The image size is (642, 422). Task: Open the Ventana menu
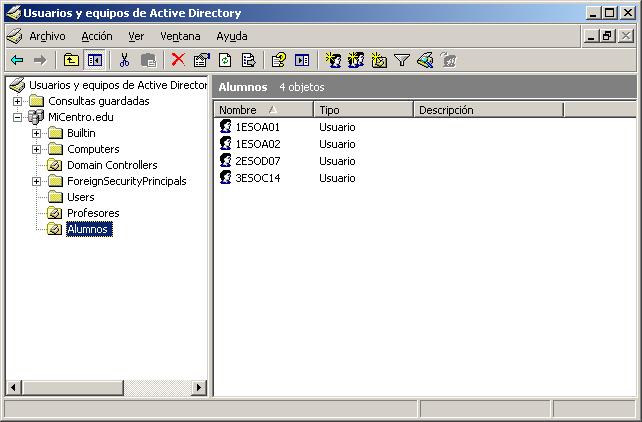coord(180,36)
